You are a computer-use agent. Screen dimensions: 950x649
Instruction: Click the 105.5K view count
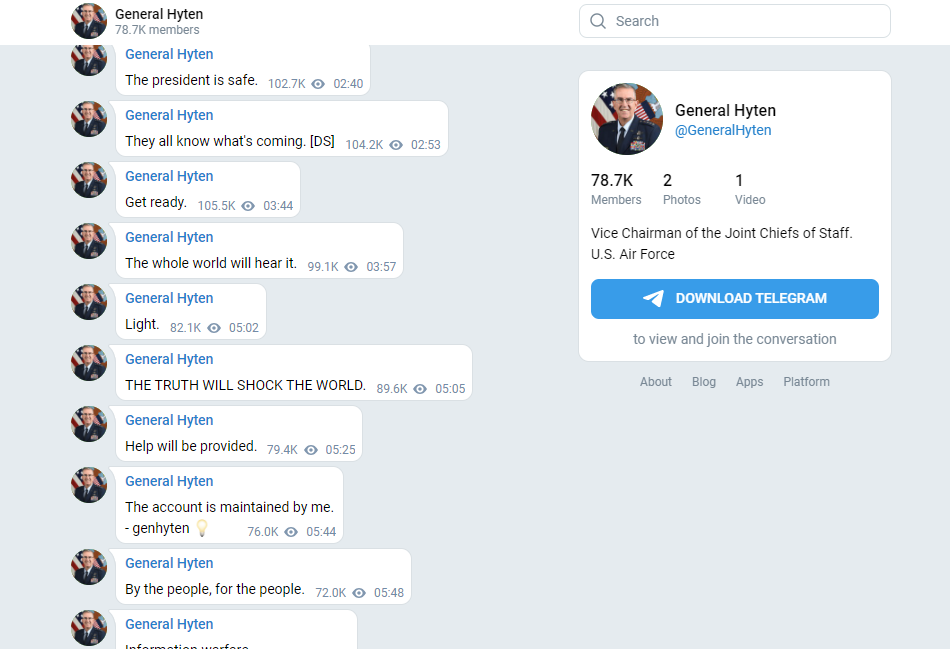tap(216, 206)
